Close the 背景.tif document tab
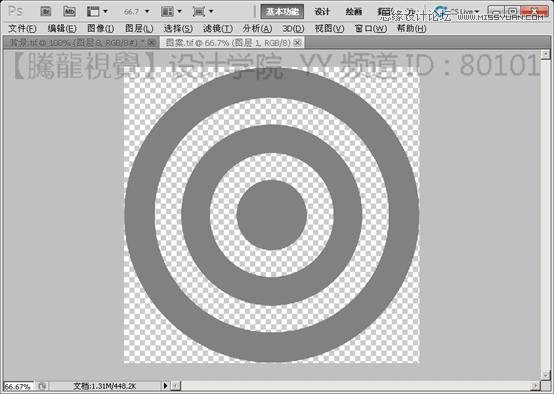 click(x=152, y=43)
